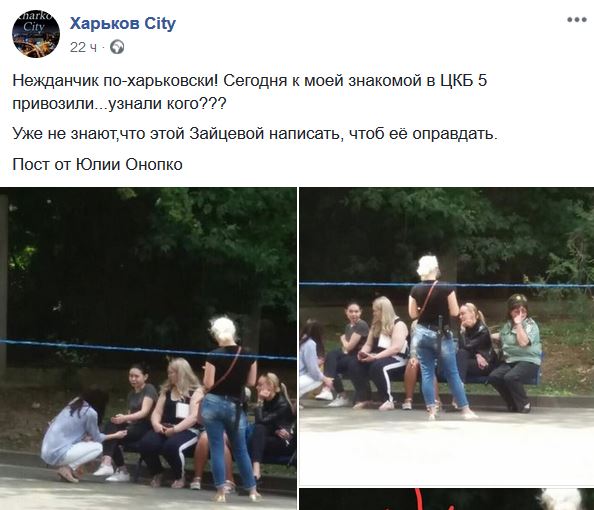
Task: Click the crouching woman in white, left photo
Action: [x=74, y=436]
